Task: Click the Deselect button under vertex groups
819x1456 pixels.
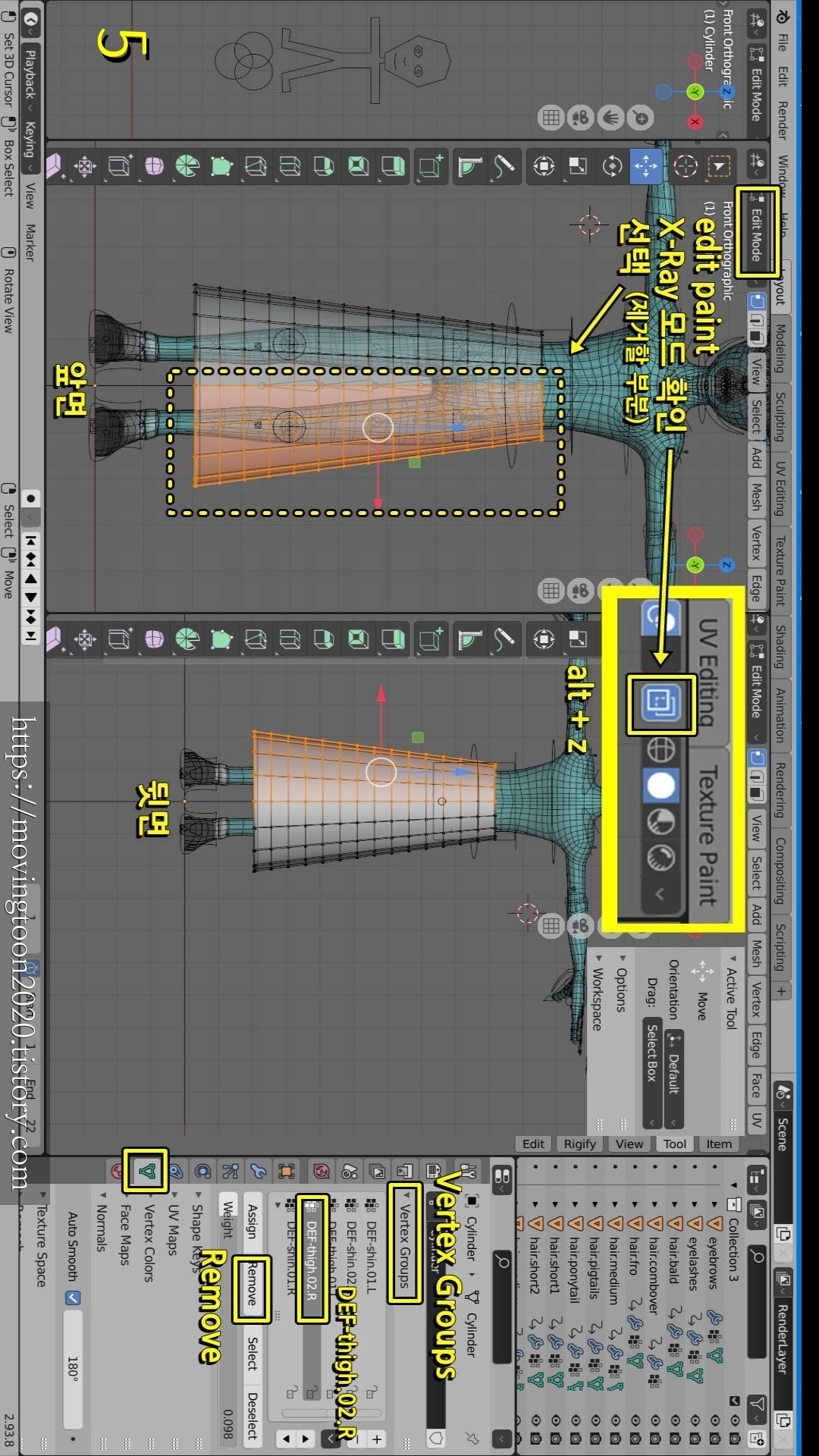Action: pyautogui.click(x=253, y=1415)
